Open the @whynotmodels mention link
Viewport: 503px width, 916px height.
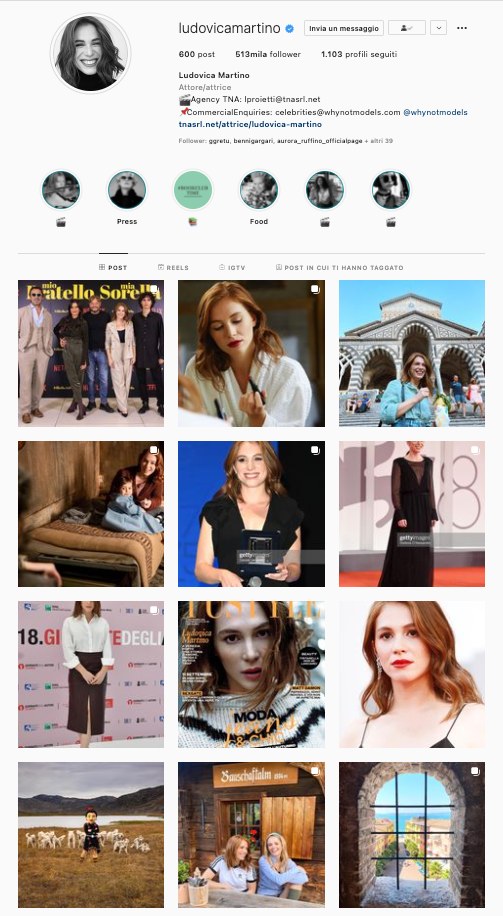pyautogui.click(x=435, y=112)
